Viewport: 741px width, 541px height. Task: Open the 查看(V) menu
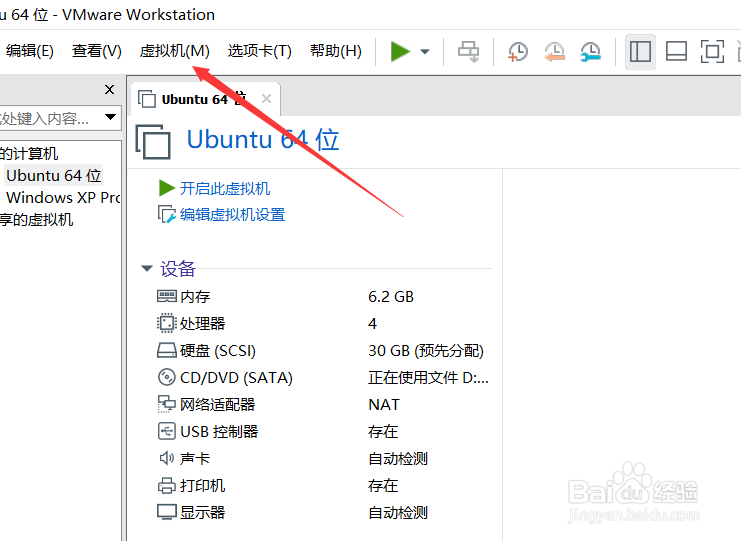(97, 51)
